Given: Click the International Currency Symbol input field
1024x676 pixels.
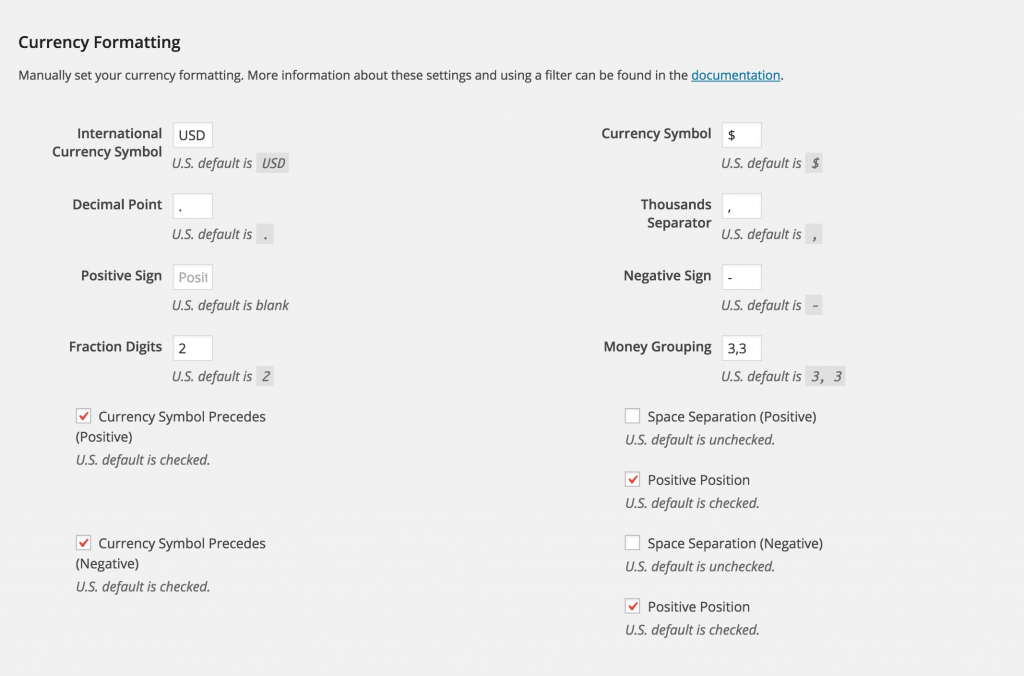Looking at the screenshot, I should click(192, 135).
